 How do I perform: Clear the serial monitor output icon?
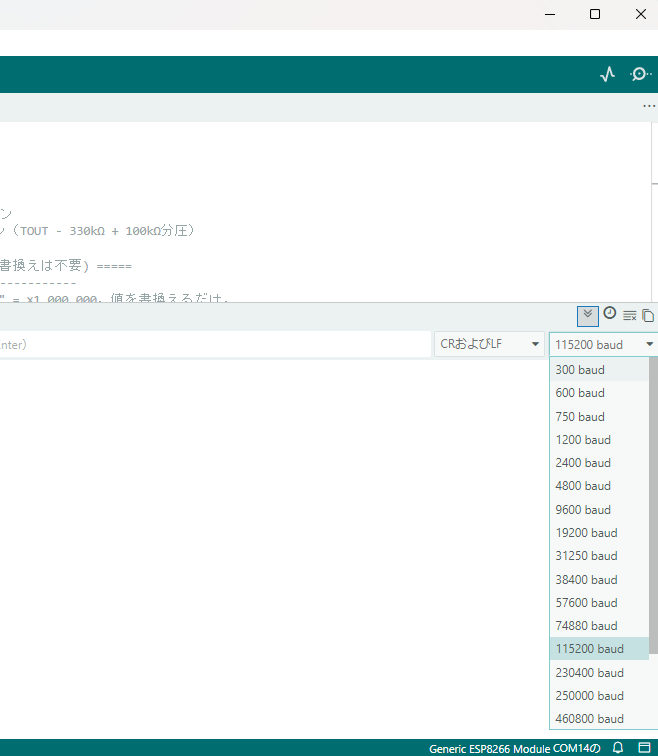tap(630, 316)
